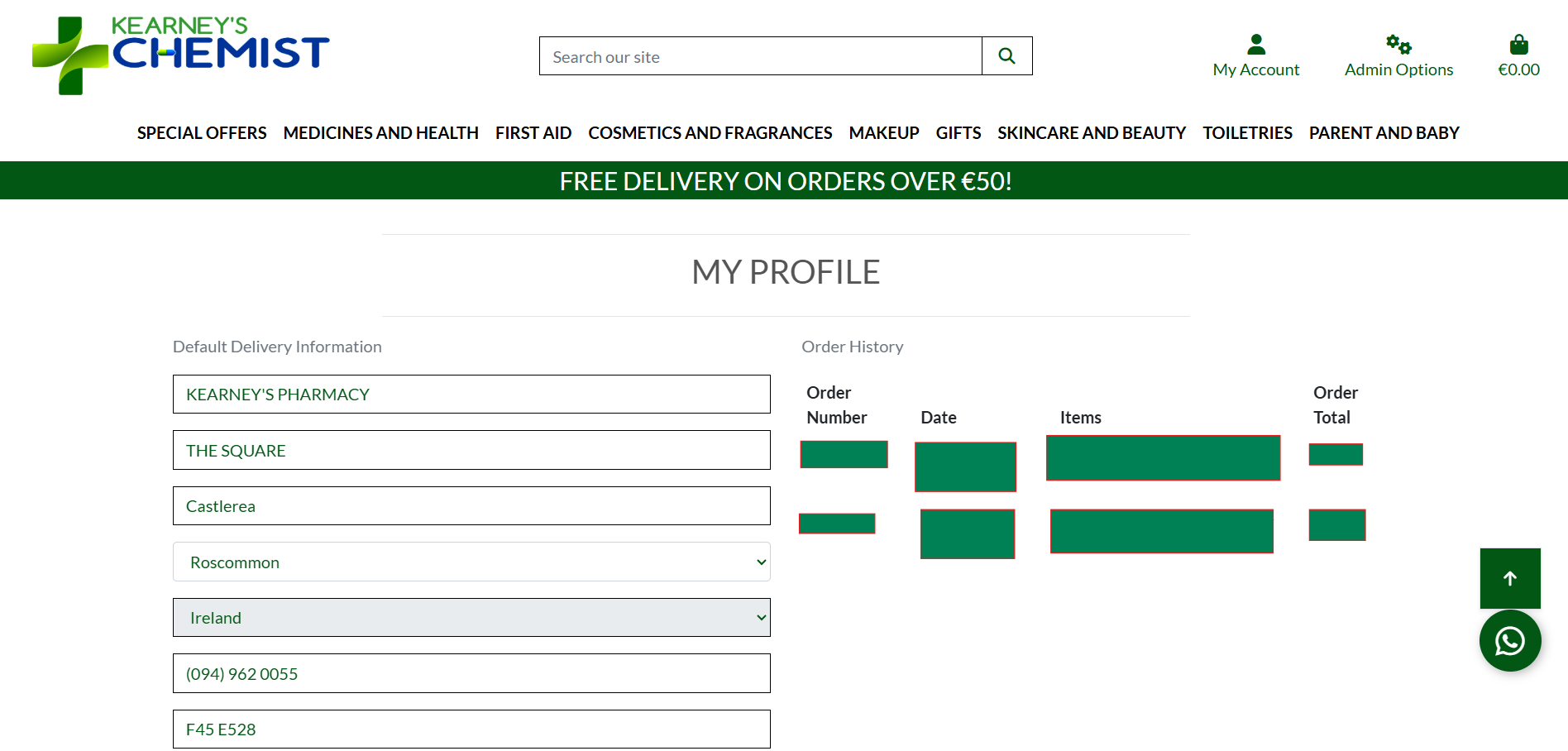The height and width of the screenshot is (751, 1568).
Task: Open Medicines and Health menu
Action: [380, 133]
